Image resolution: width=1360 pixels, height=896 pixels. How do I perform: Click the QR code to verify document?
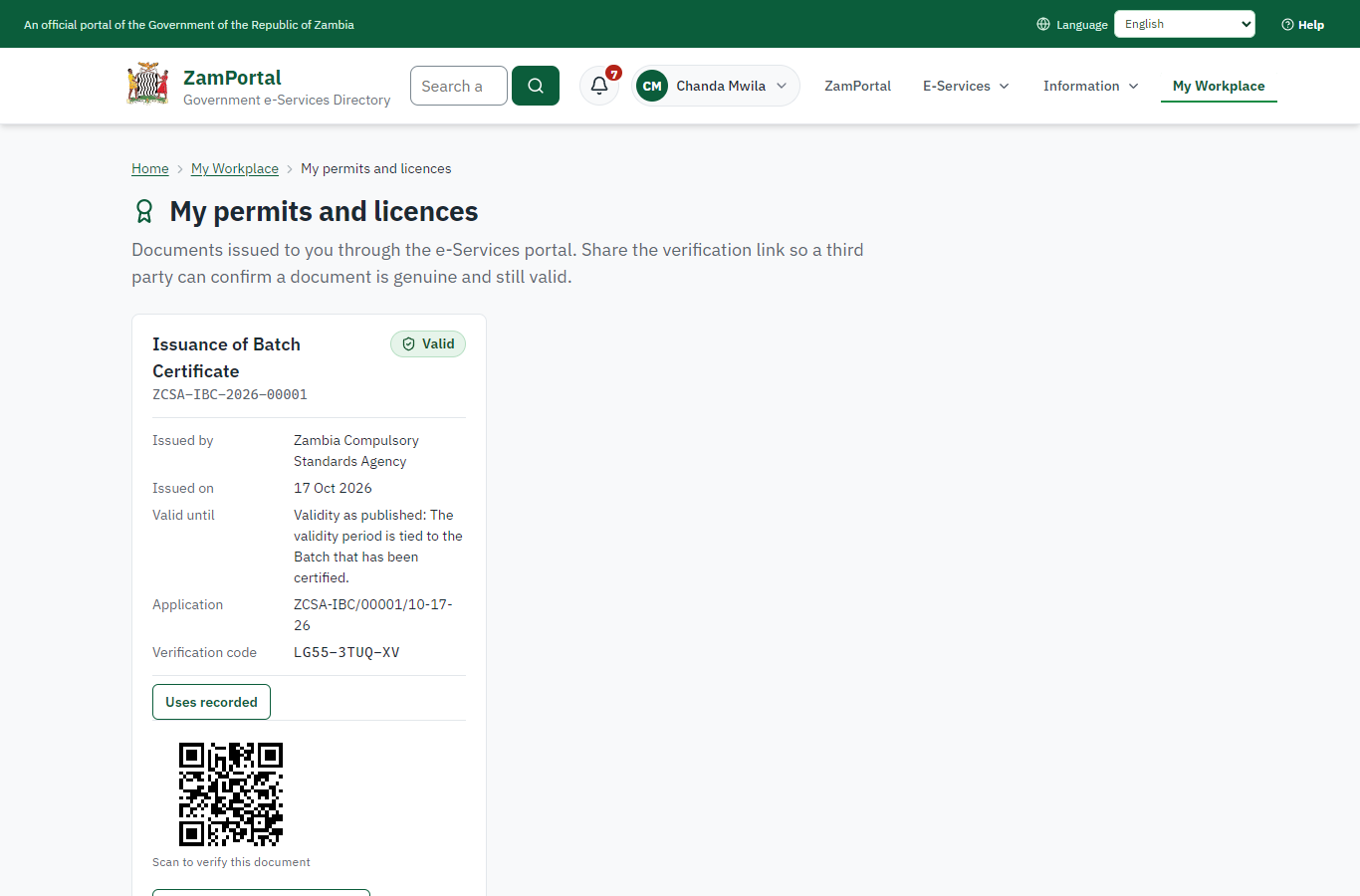[x=231, y=794]
